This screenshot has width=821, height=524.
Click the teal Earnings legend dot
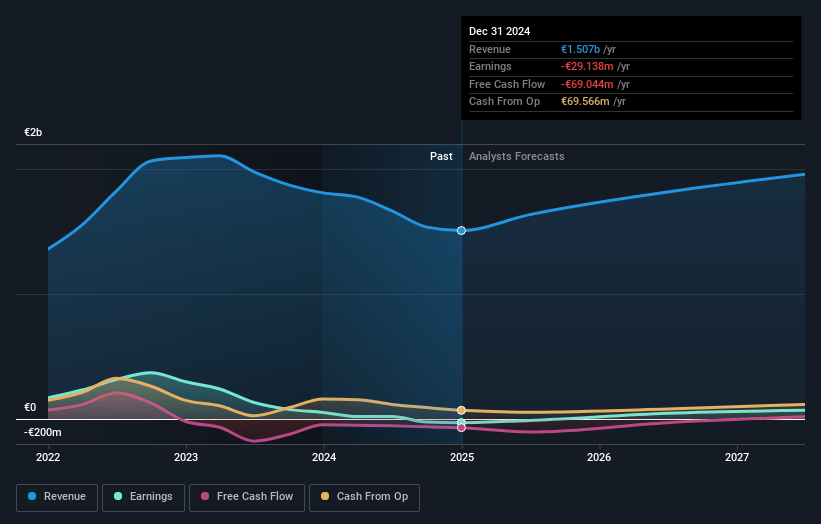[x=118, y=496]
